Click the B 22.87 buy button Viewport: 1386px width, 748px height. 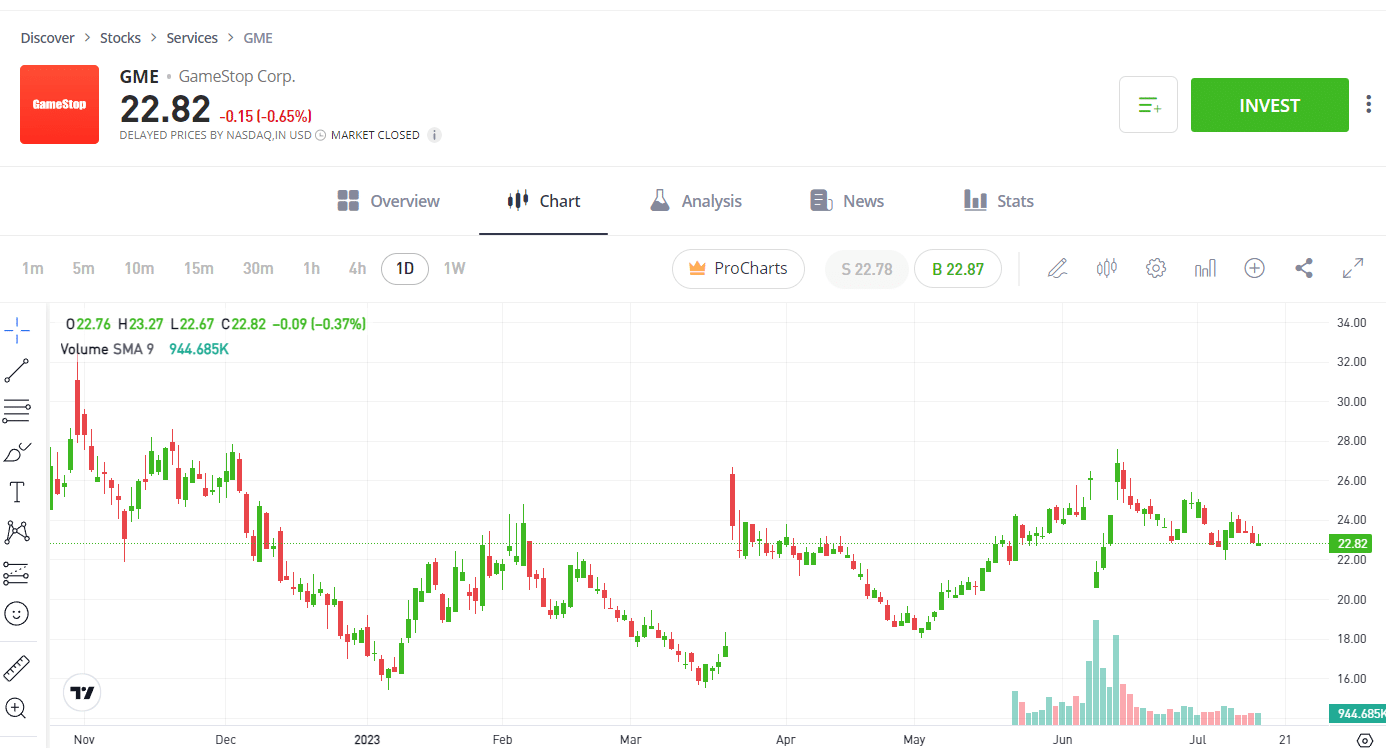coord(958,269)
